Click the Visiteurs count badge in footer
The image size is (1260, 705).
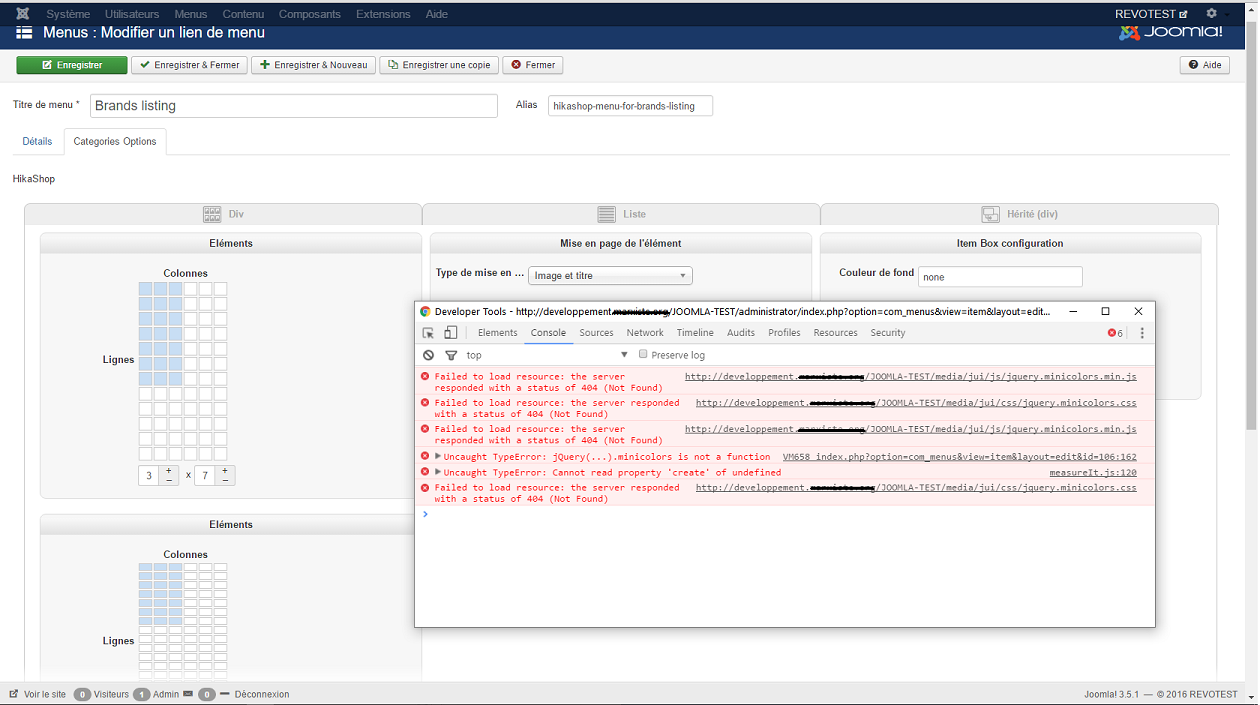pyautogui.click(x=82, y=694)
